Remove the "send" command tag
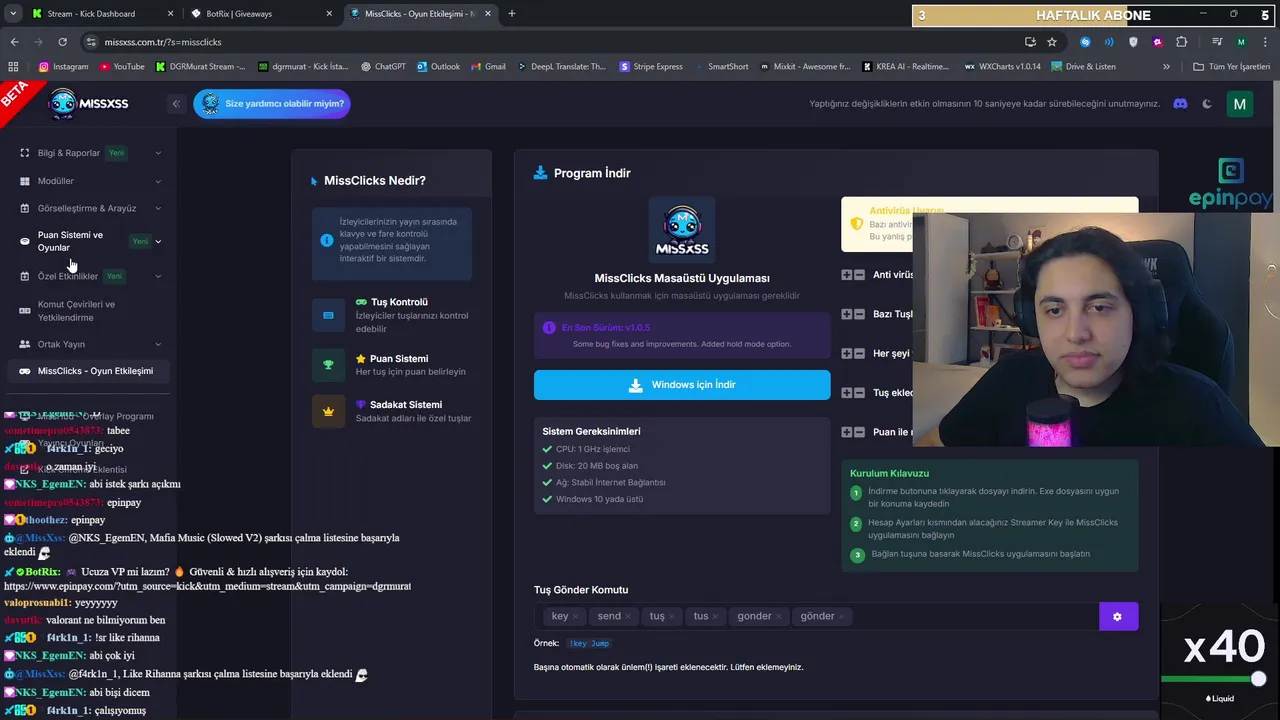Image resolution: width=1280 pixels, height=720 pixels. coord(629,617)
